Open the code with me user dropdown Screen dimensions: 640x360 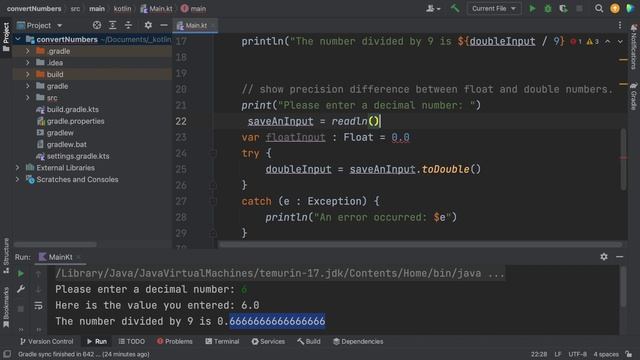click(433, 9)
